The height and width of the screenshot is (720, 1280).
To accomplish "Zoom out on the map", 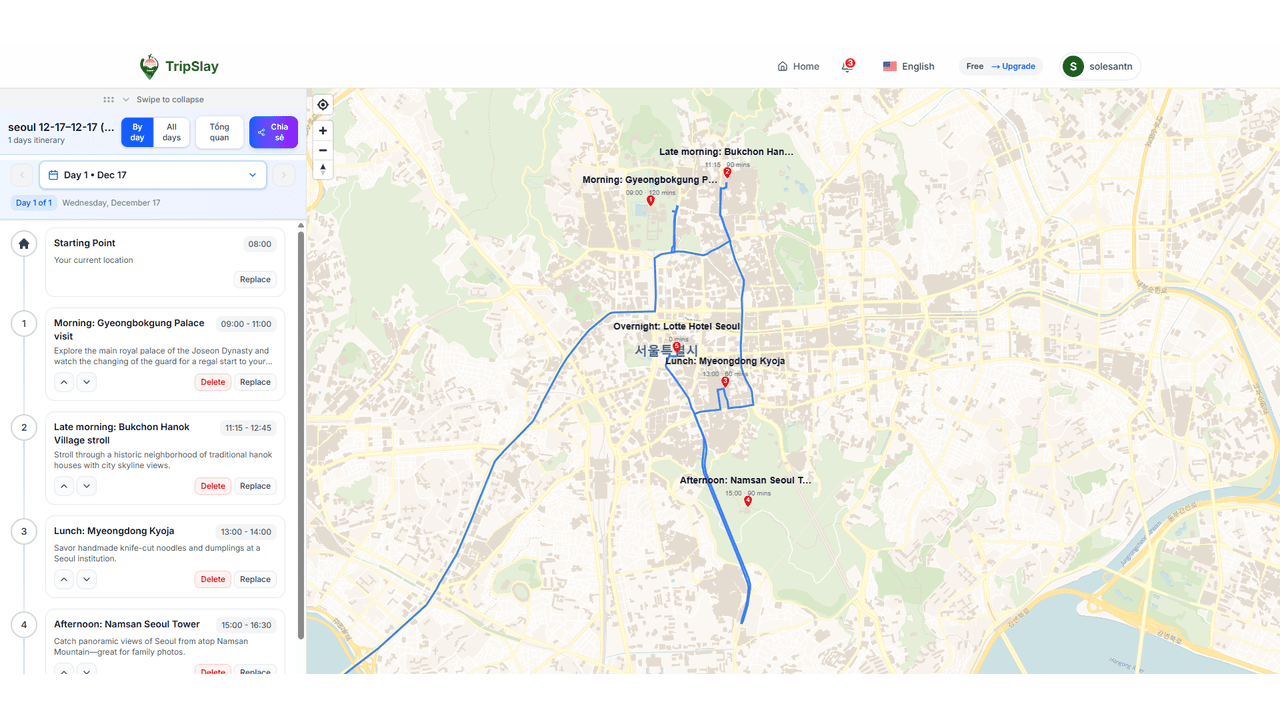I will [323, 150].
